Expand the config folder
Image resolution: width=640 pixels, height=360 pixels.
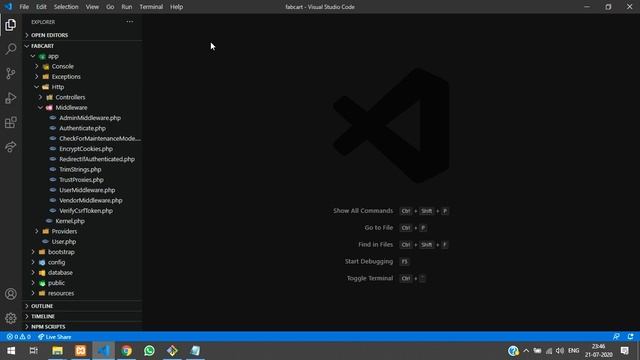point(82,262)
